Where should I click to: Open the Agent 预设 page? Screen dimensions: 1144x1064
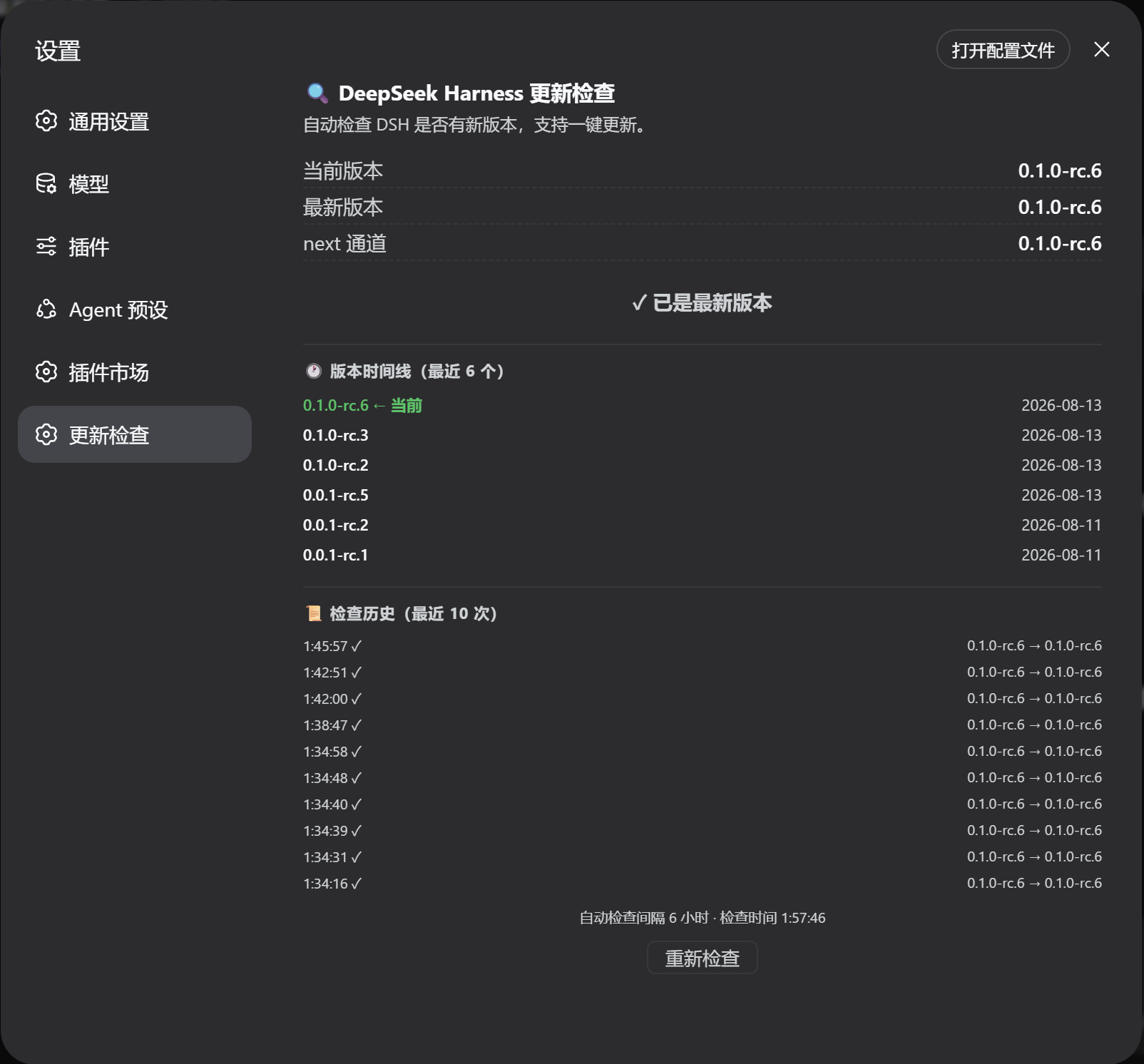click(135, 309)
